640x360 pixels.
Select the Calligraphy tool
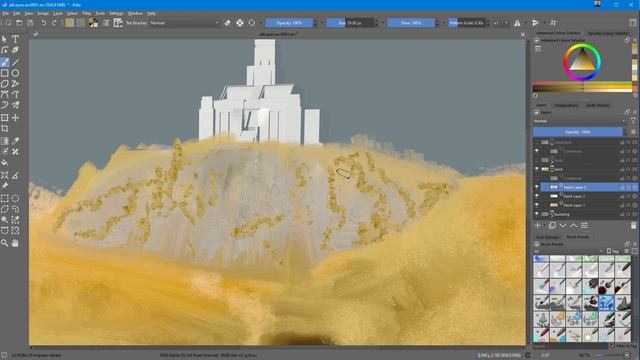(15, 50)
